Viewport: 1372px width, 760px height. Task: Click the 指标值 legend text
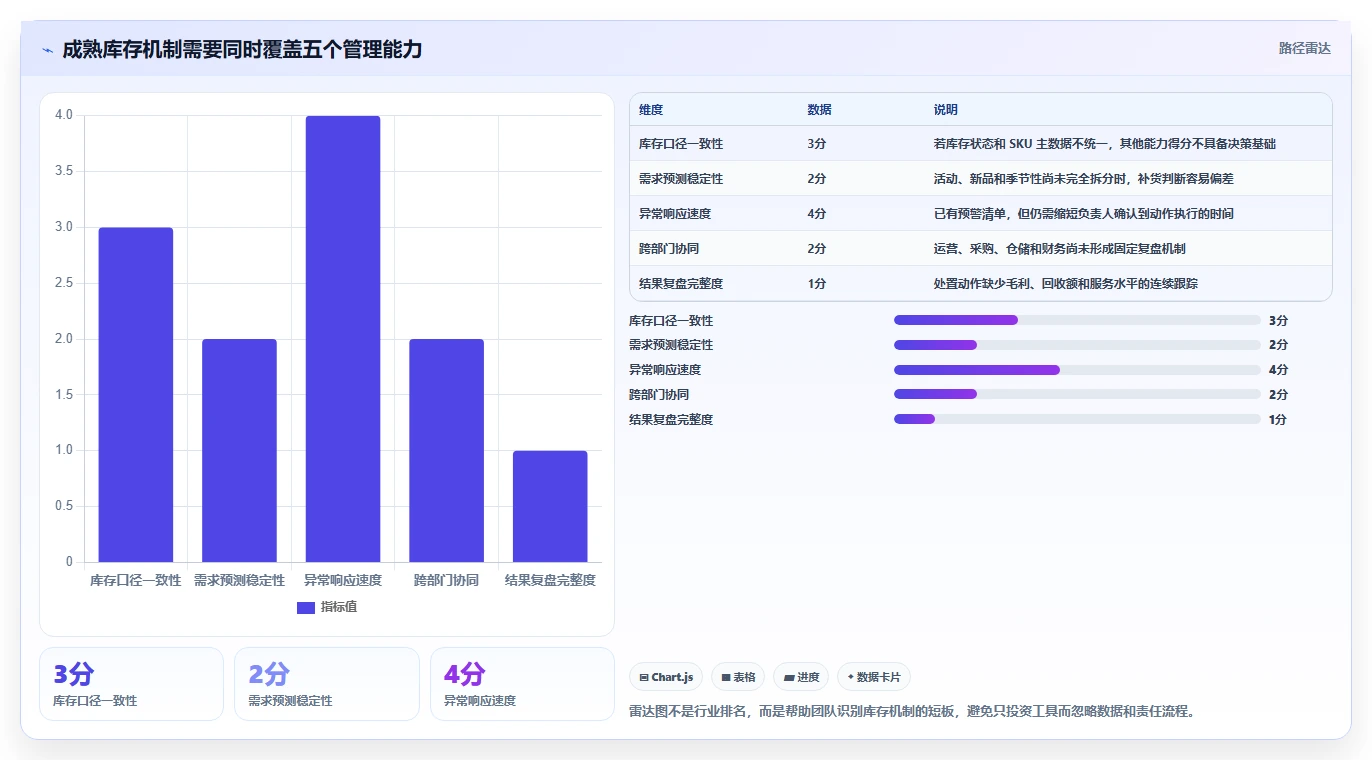click(x=339, y=607)
